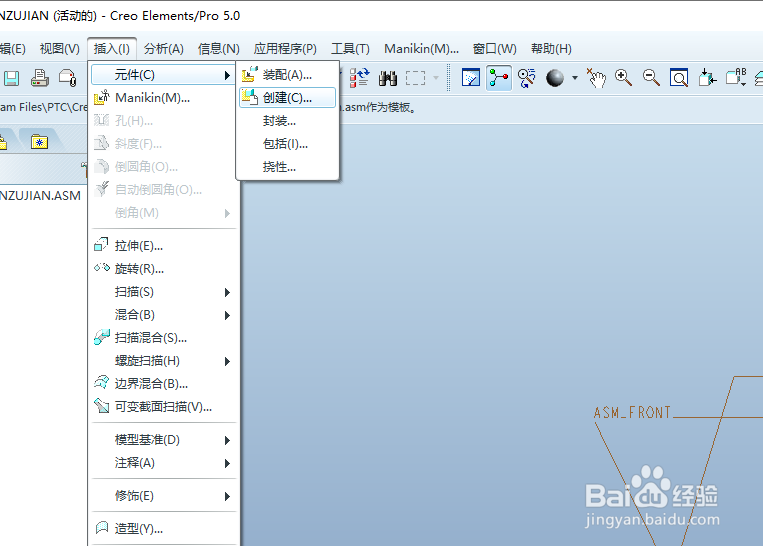Click the zoom in magnifier icon

click(x=623, y=78)
